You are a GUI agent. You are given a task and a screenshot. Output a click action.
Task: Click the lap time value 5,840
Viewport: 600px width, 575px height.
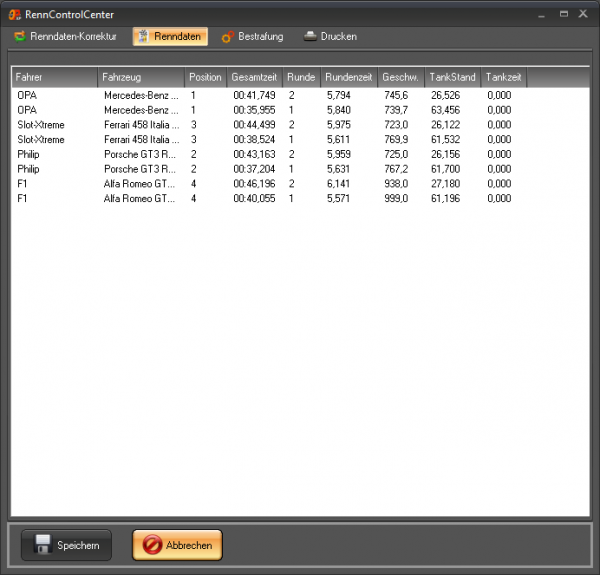coord(339,110)
